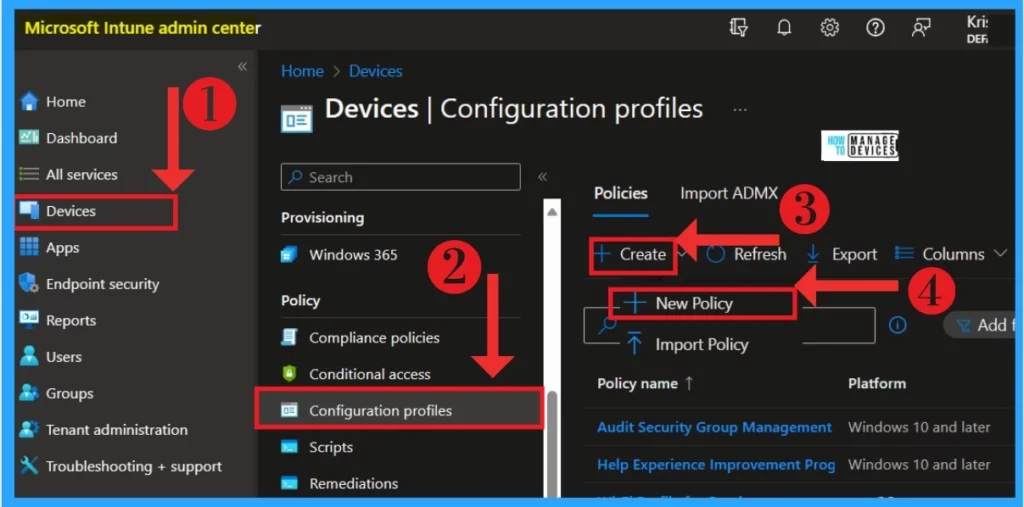Image resolution: width=1024 pixels, height=507 pixels.
Task: Choose Import Policy from the Create menu
Action: [x=688, y=344]
